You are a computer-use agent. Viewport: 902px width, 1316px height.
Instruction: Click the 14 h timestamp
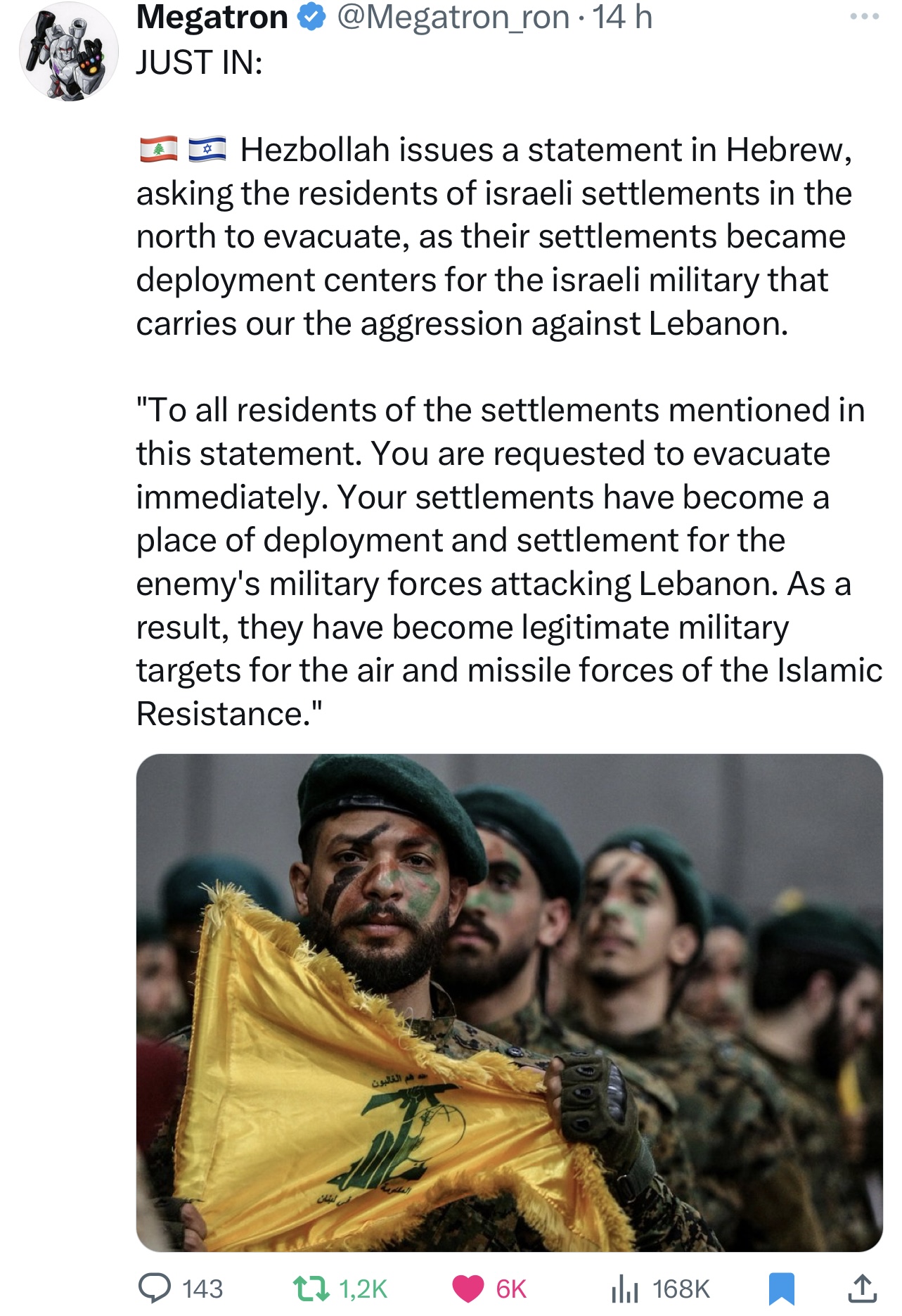coord(622,18)
